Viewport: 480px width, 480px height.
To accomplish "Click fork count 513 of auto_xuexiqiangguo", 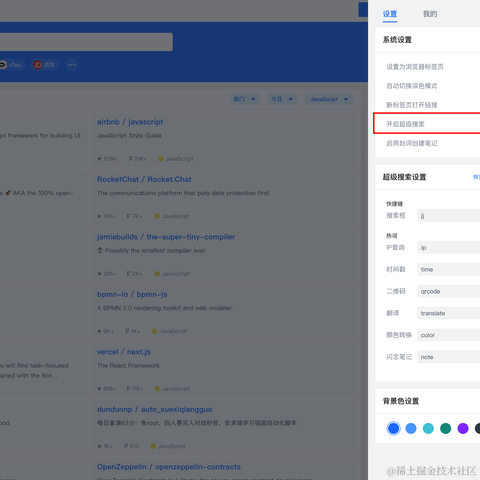I will [132, 446].
